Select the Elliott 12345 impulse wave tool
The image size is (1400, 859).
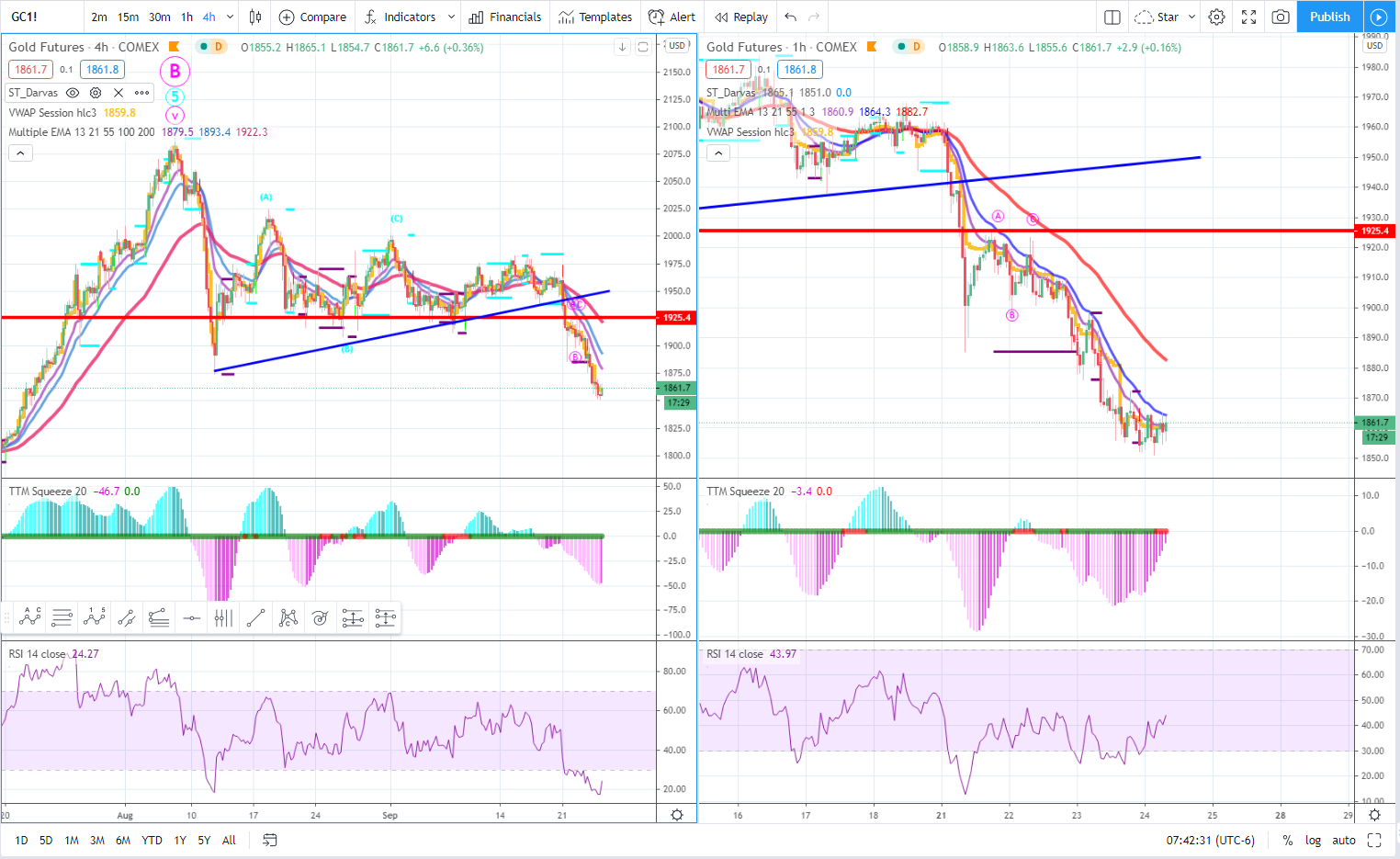(x=94, y=618)
